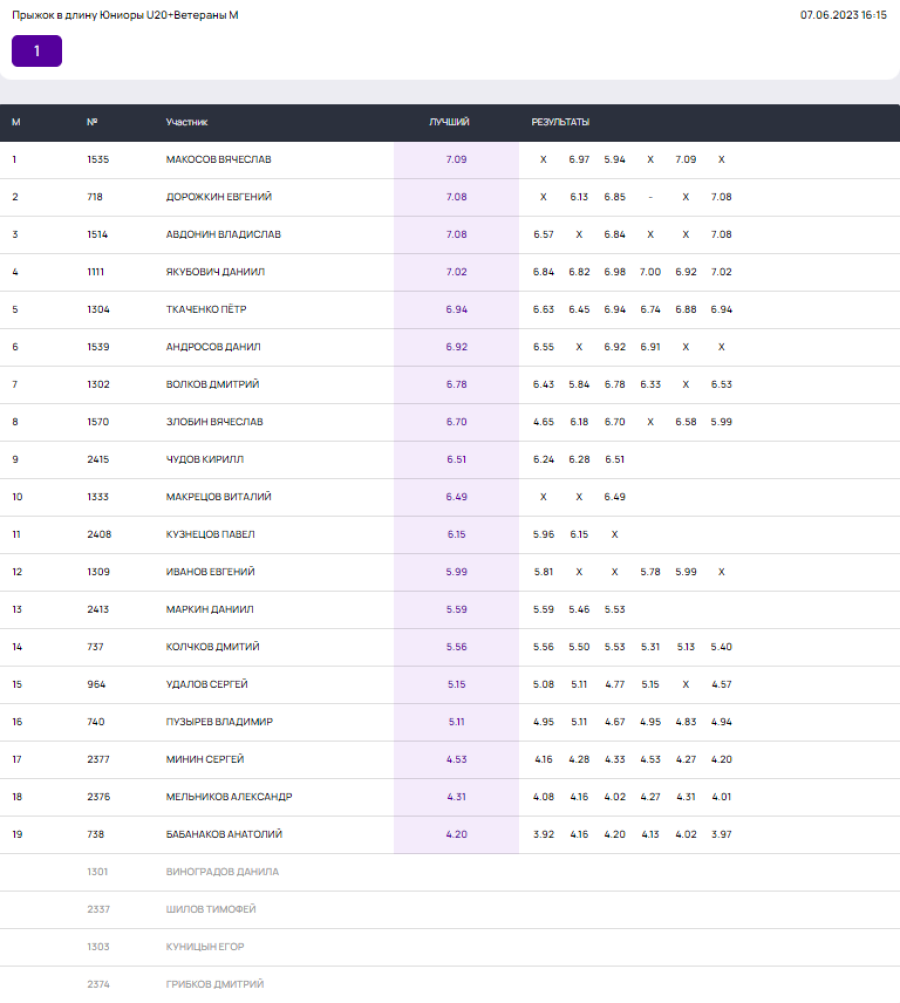900x1003 pixels.
Task: Click the purple group 1 button
Action: tap(37, 51)
